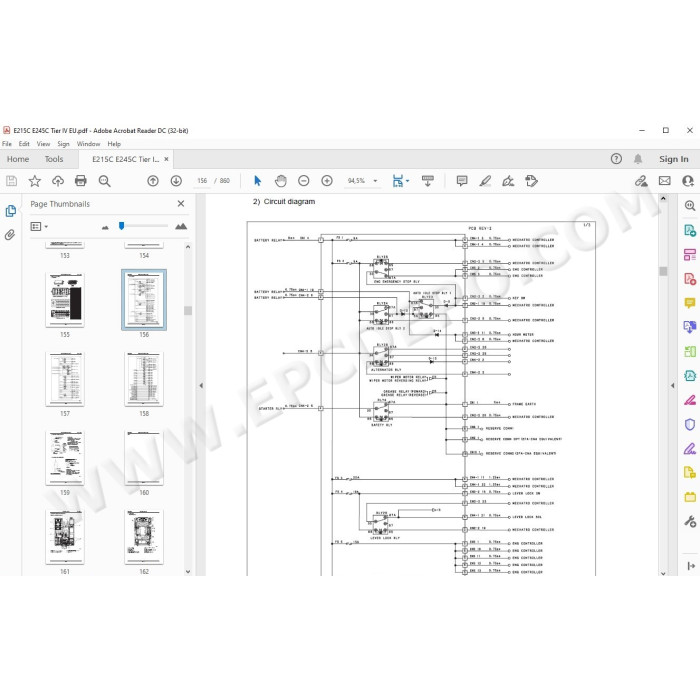
Task: Open zoom level dropdown arrow
Action: (375, 181)
